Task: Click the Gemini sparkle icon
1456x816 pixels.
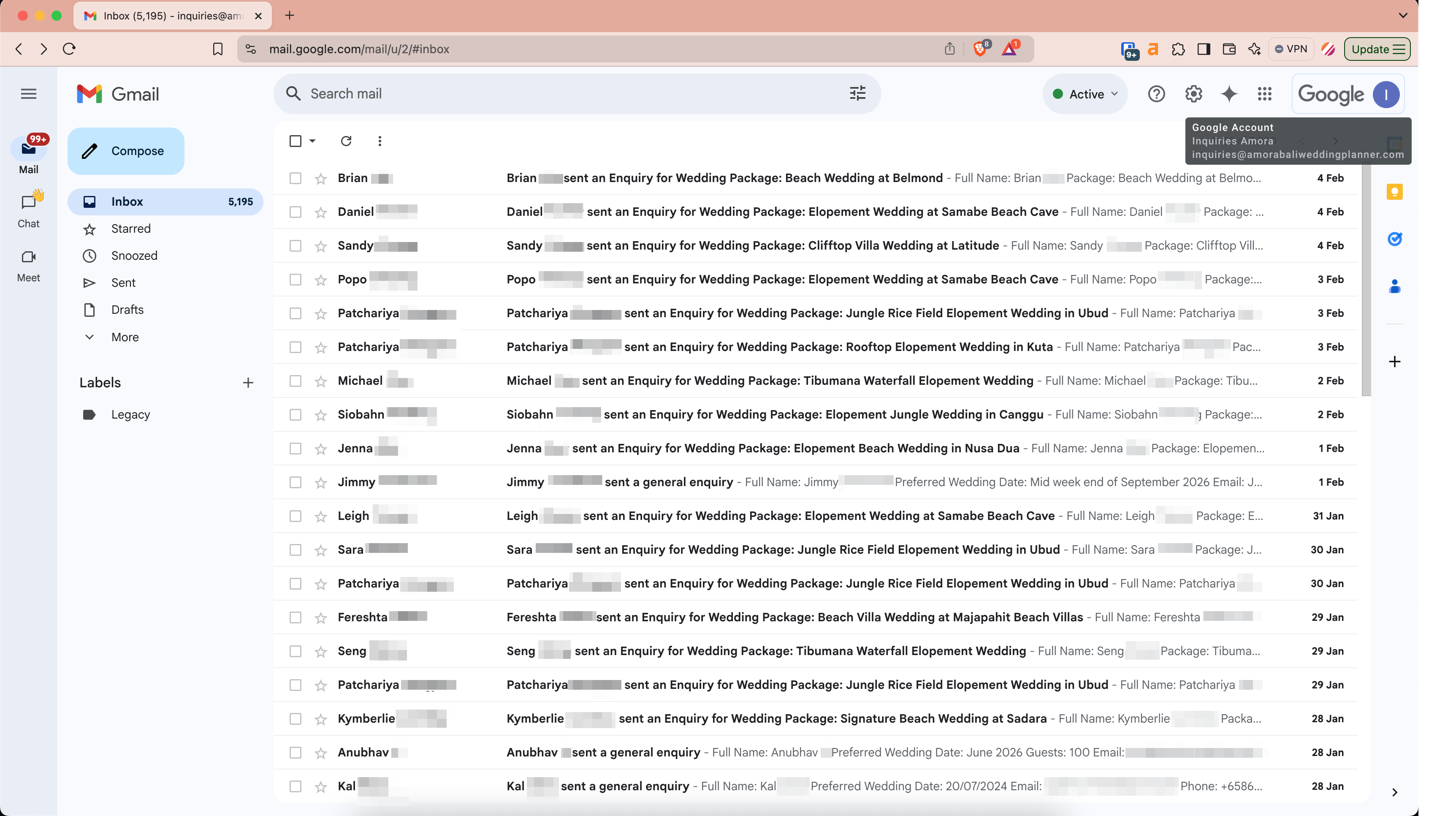Action: (1229, 94)
